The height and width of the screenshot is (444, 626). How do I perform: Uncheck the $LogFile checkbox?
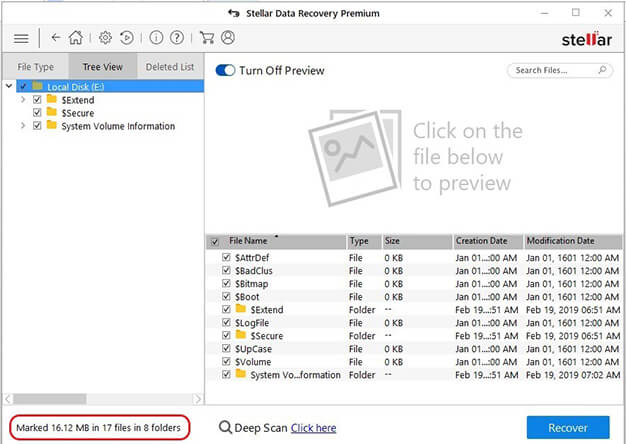(226, 322)
